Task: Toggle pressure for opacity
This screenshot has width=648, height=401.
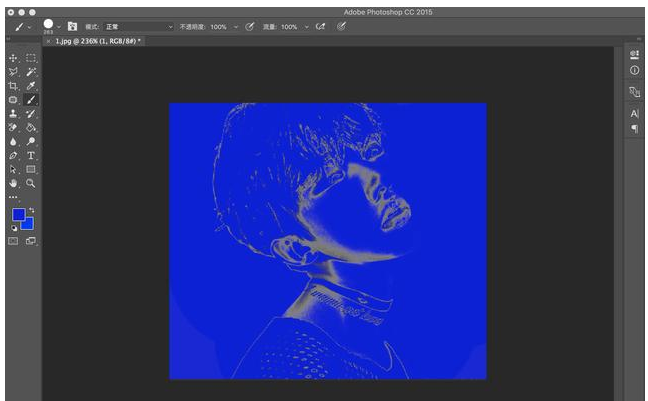Action: [250, 27]
